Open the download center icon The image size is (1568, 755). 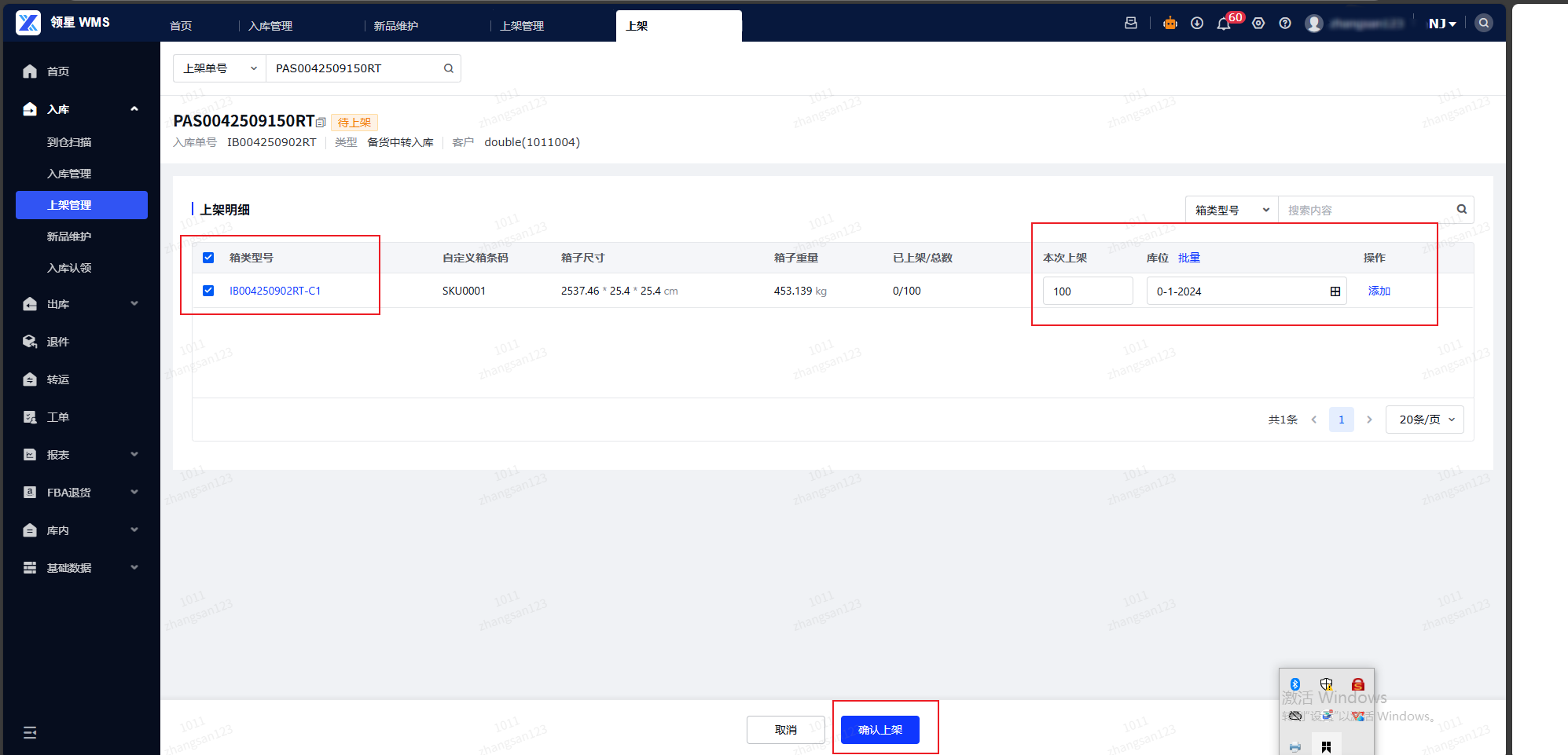tap(1197, 24)
